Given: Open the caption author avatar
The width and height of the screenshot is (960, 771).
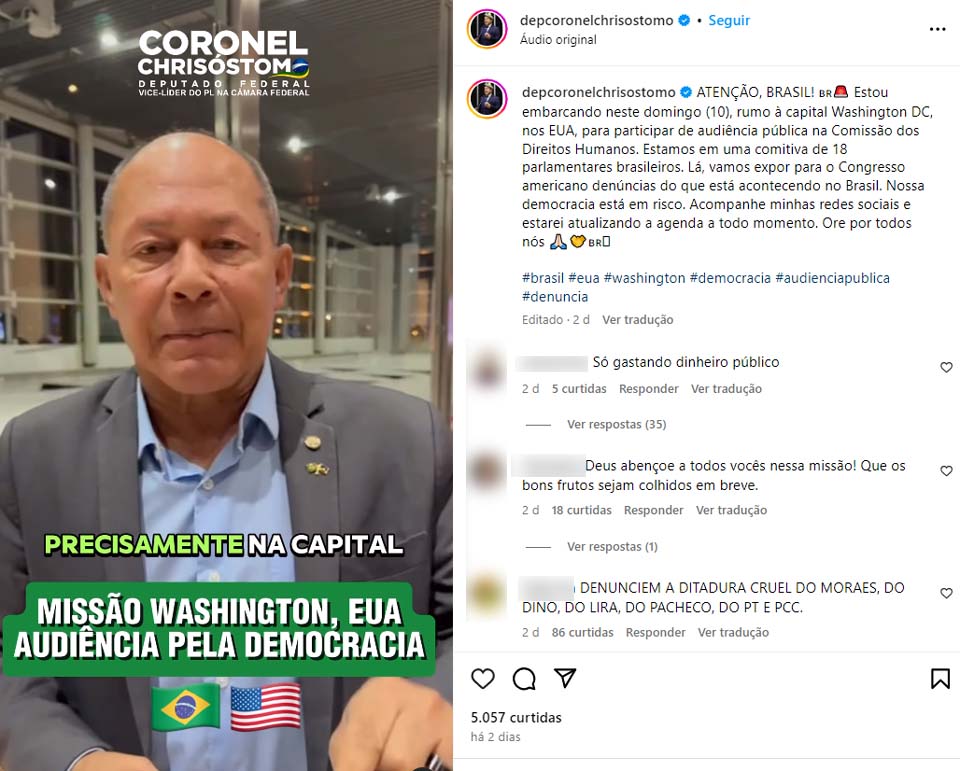Looking at the screenshot, I should (x=487, y=99).
